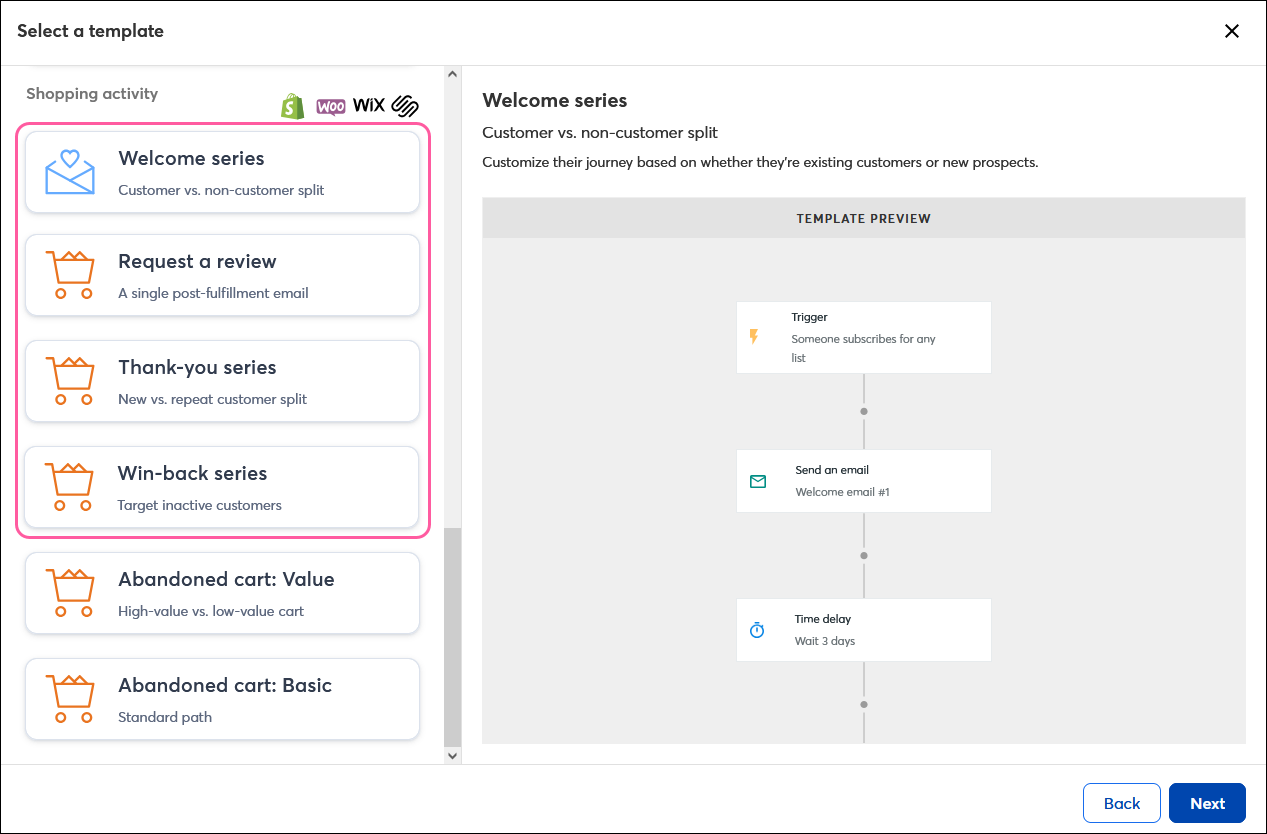Click the Shopify logo icon
1267x834 pixels.
pos(293,106)
